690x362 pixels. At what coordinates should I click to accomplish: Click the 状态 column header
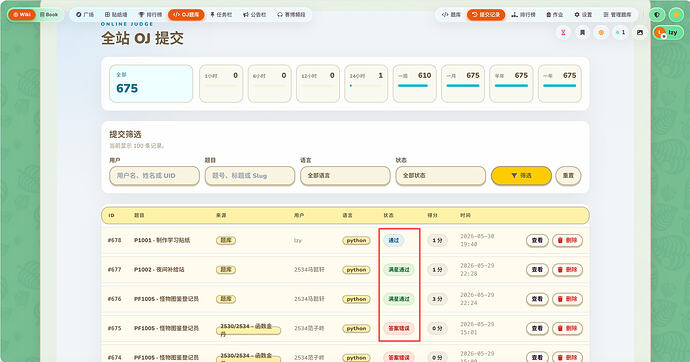pos(388,216)
